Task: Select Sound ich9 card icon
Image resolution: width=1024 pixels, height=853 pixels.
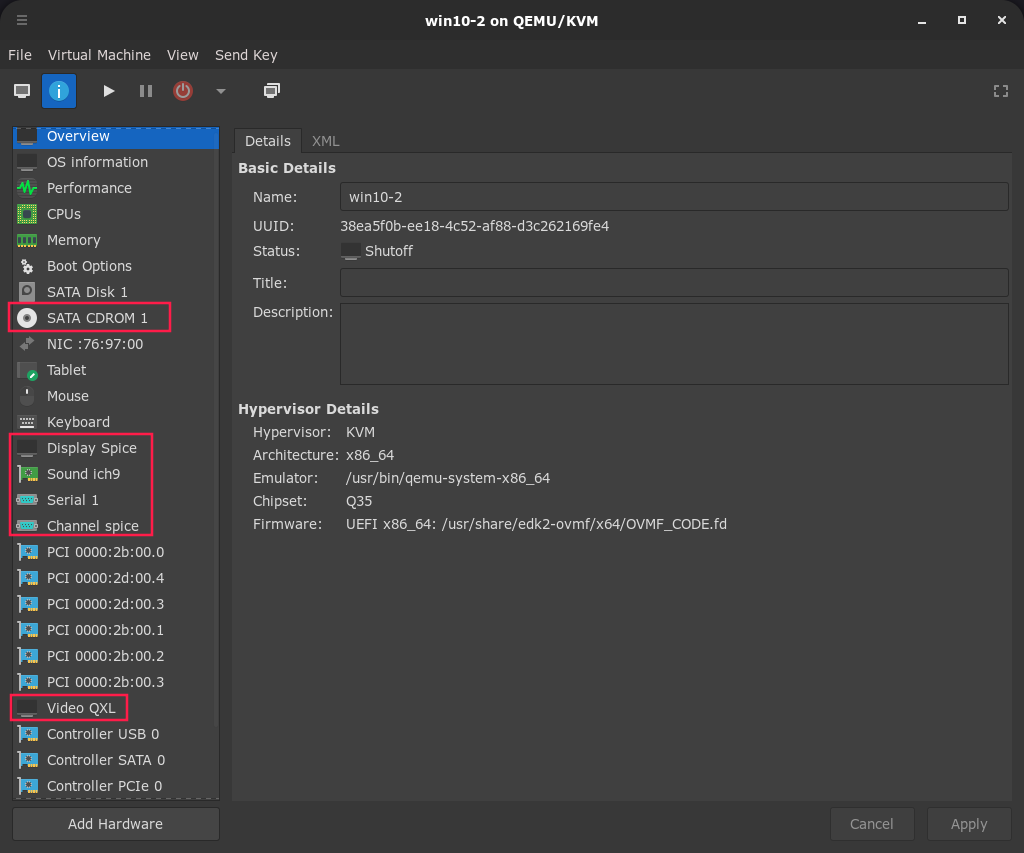Action: click(x=27, y=474)
